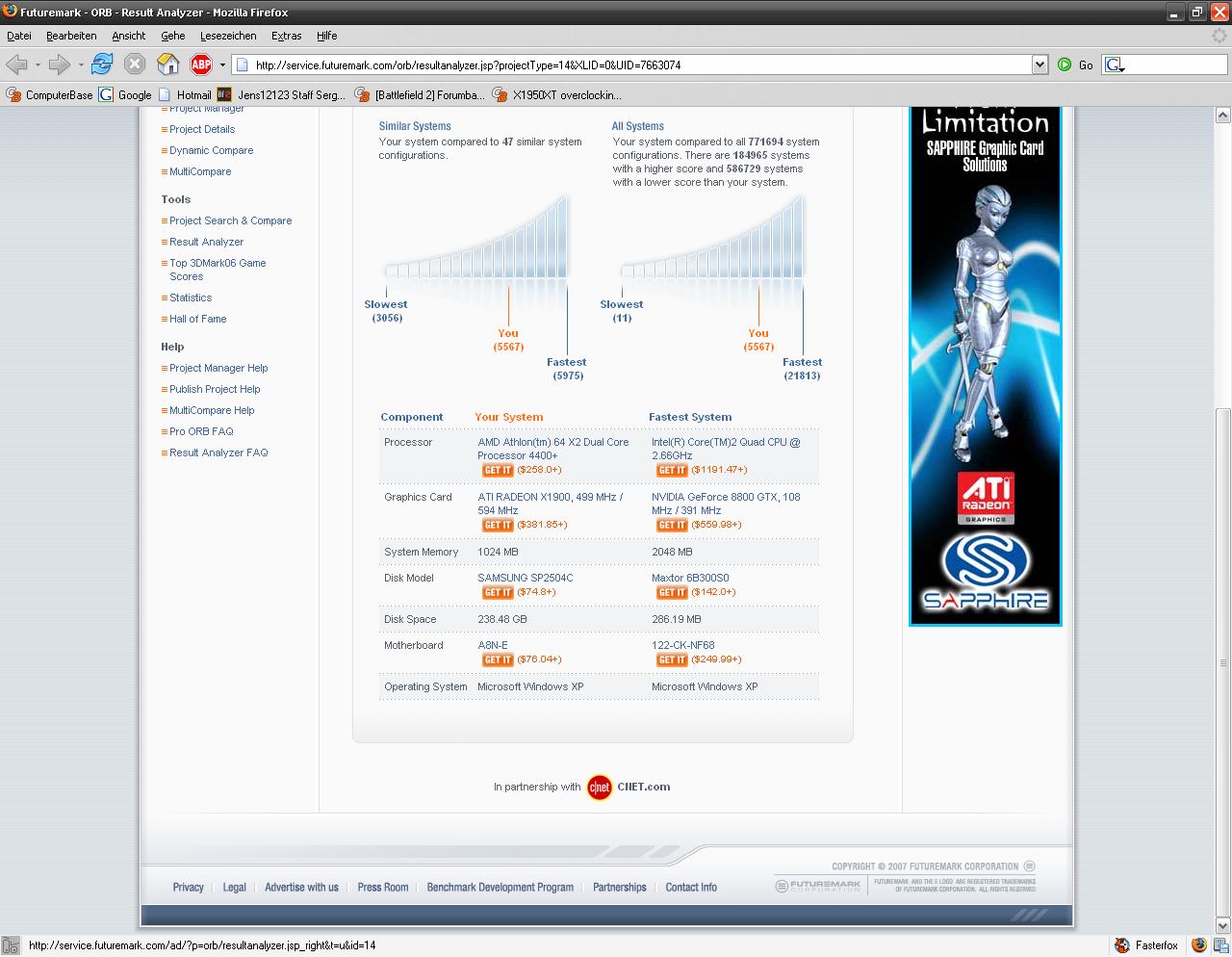Open Project Search & Compare link
The height and width of the screenshot is (957, 1232).
[x=231, y=220]
